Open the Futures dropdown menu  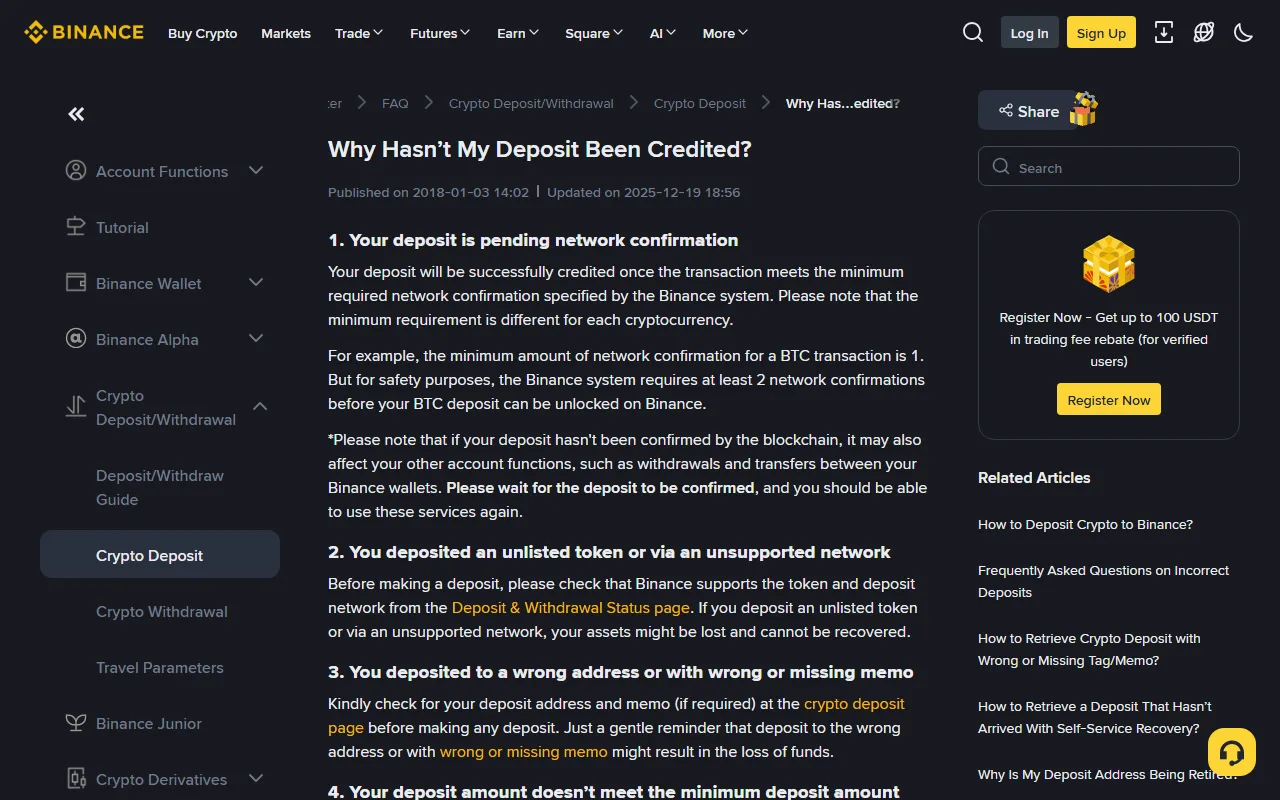click(440, 33)
